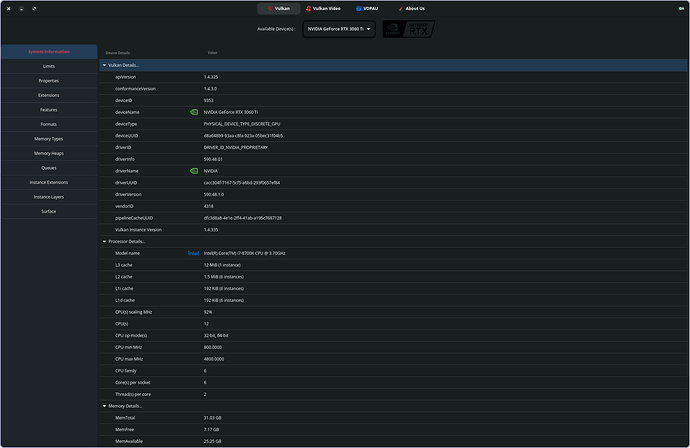Open the Formats page

(49, 125)
